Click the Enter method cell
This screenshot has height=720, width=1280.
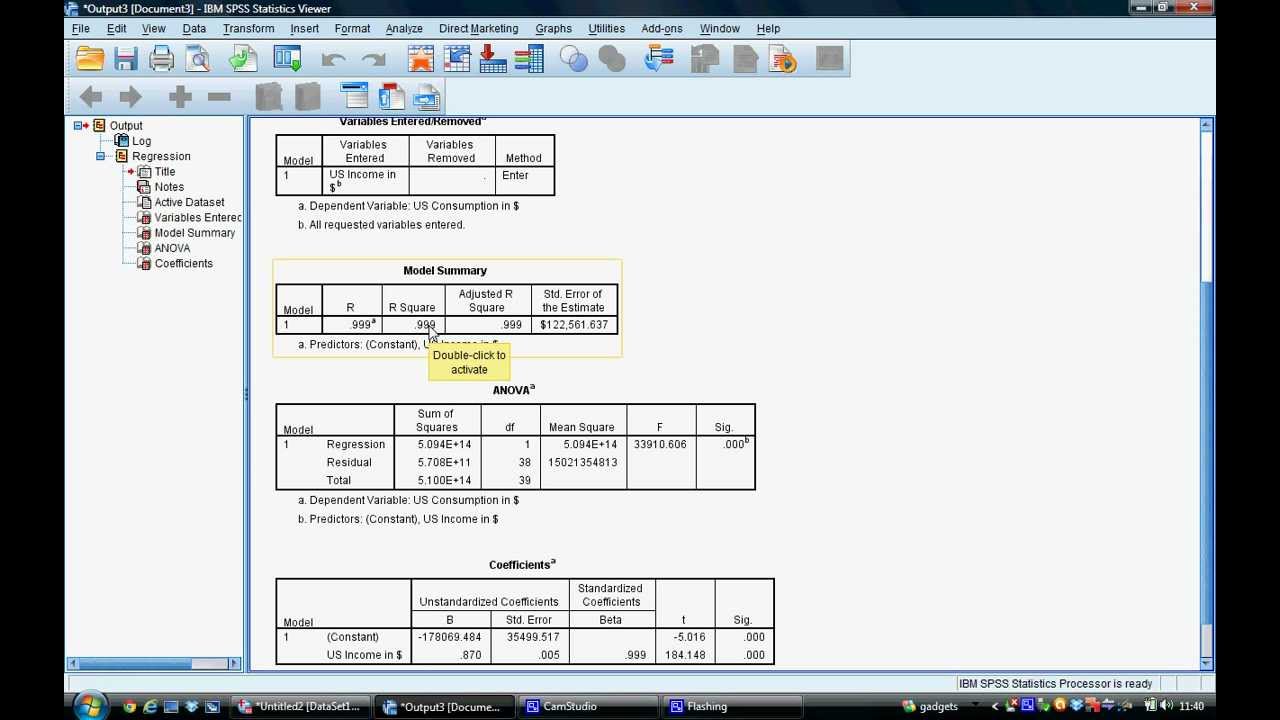(x=515, y=175)
